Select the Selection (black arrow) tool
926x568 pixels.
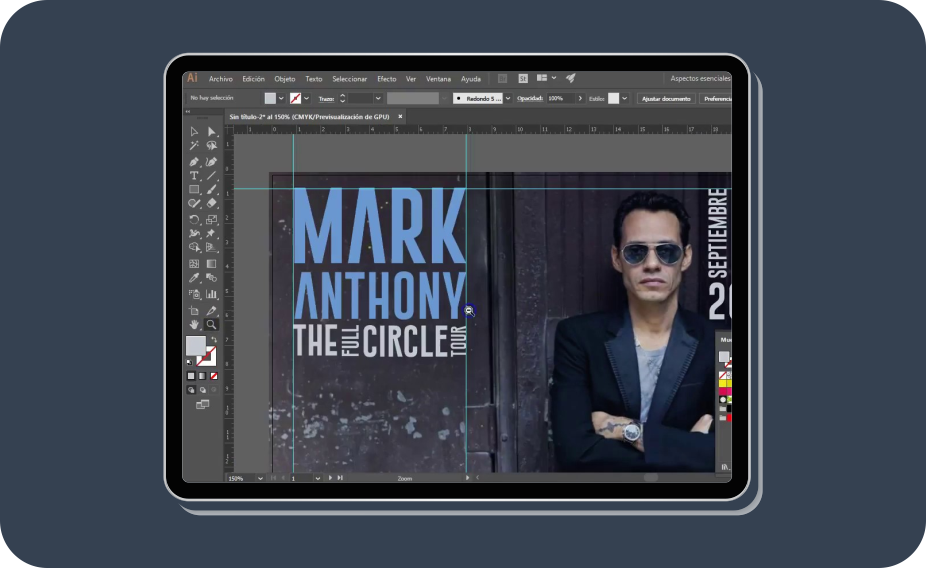[x=194, y=132]
